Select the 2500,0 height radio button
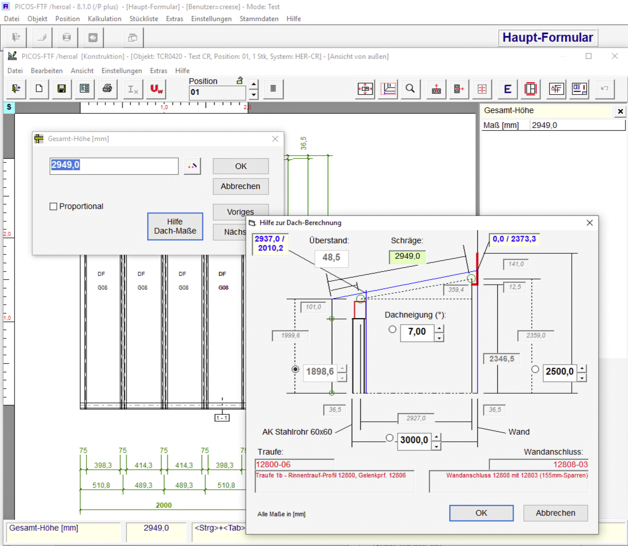Screen dimensions: 628x546 click(x=535, y=370)
